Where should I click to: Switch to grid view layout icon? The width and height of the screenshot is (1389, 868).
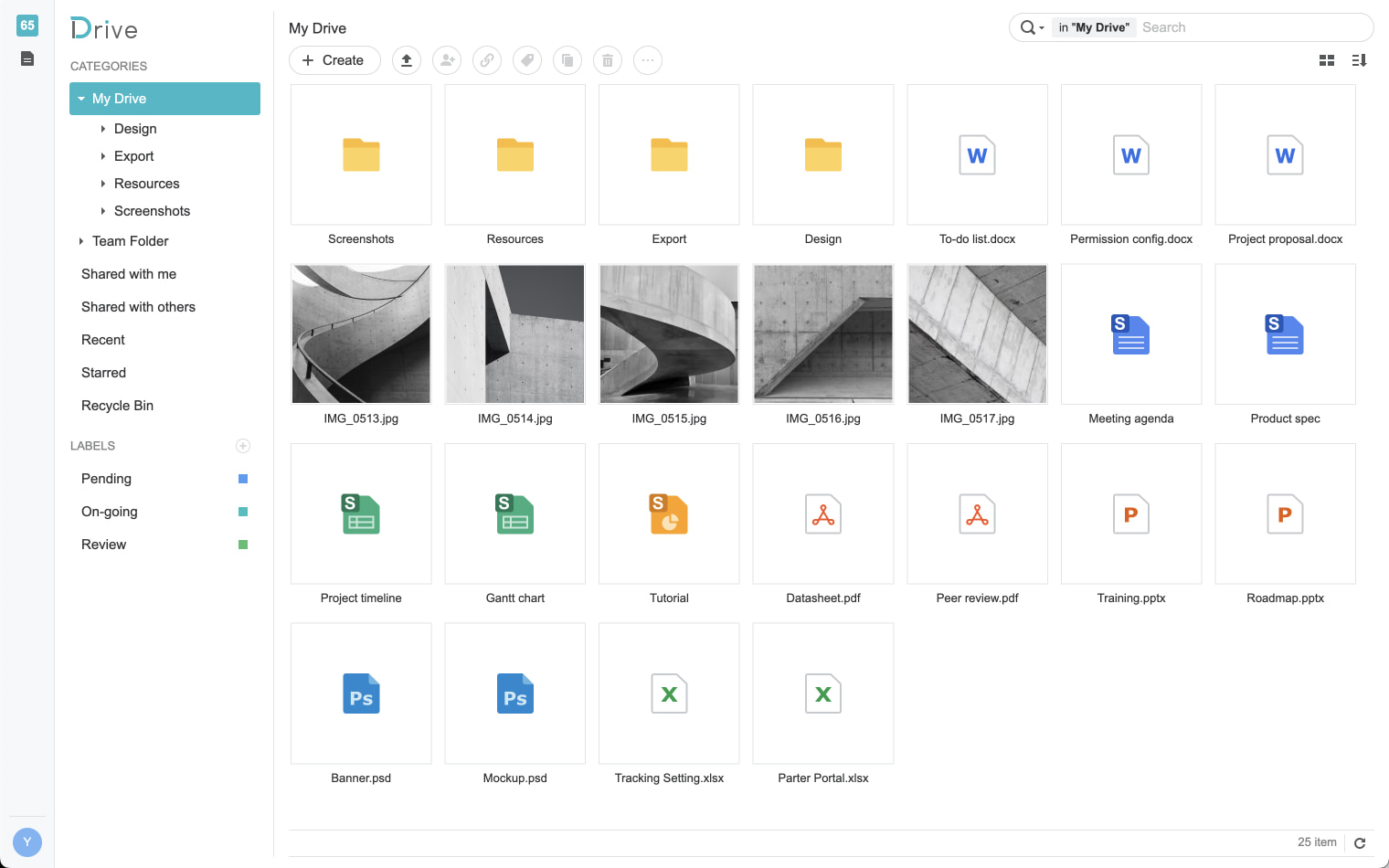1327,59
